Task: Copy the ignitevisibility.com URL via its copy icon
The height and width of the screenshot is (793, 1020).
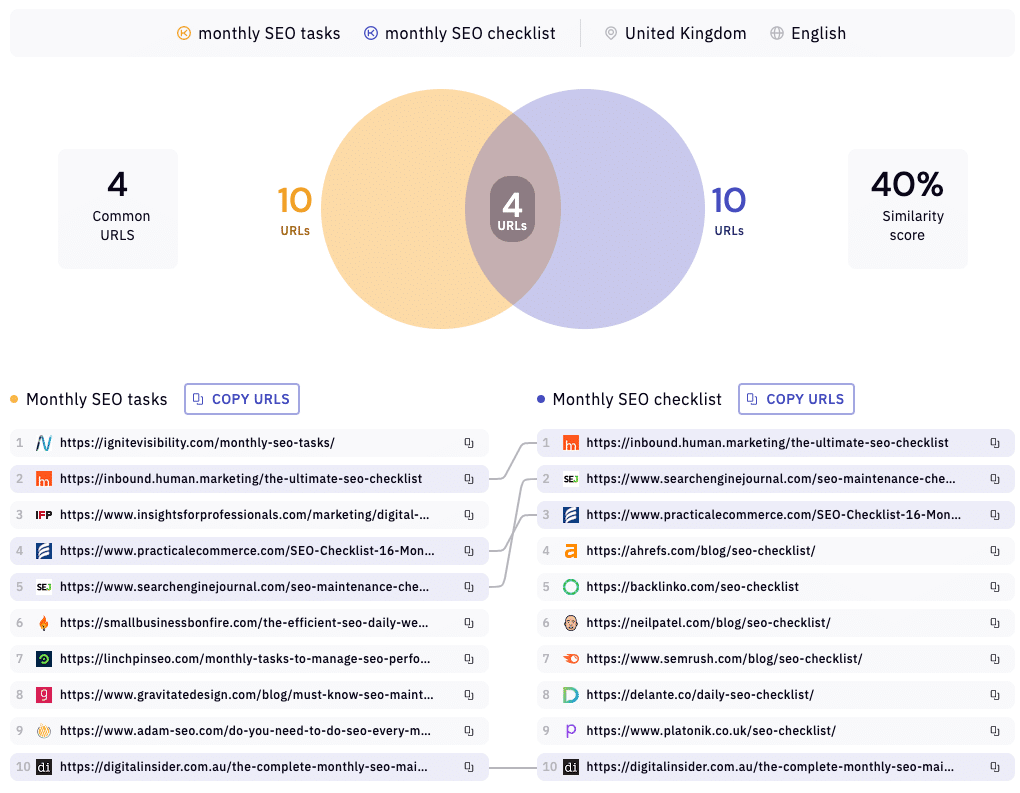Action: [468, 443]
